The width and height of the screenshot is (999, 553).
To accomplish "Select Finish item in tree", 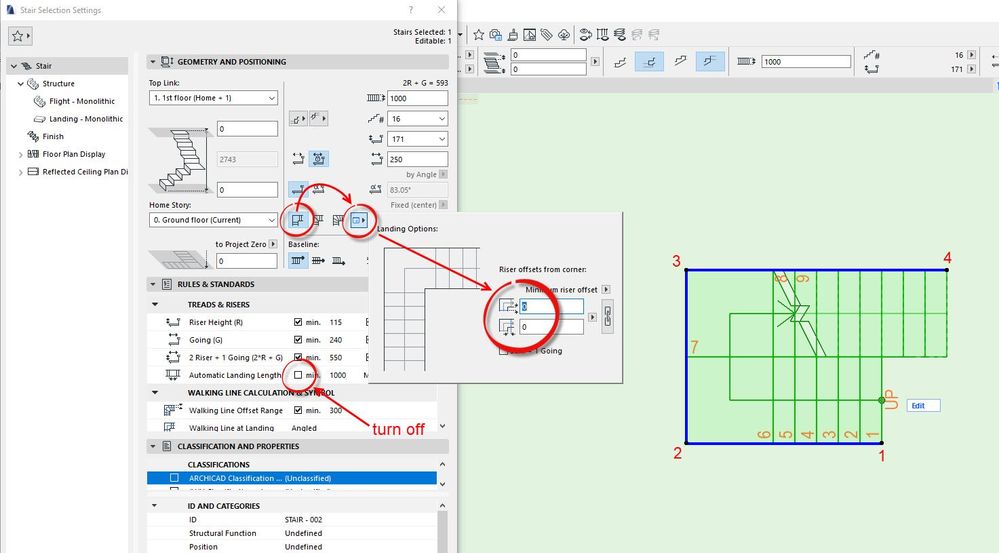I will tap(53, 136).
